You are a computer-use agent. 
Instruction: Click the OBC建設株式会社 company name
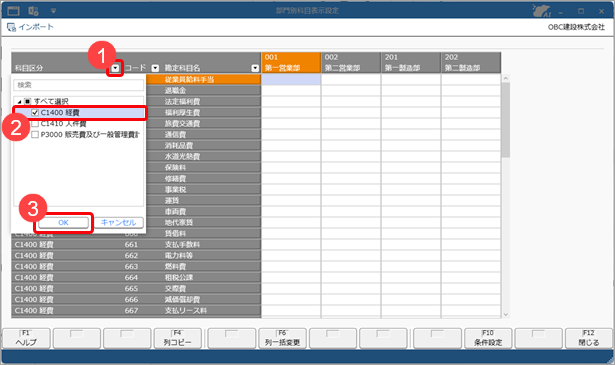576,27
